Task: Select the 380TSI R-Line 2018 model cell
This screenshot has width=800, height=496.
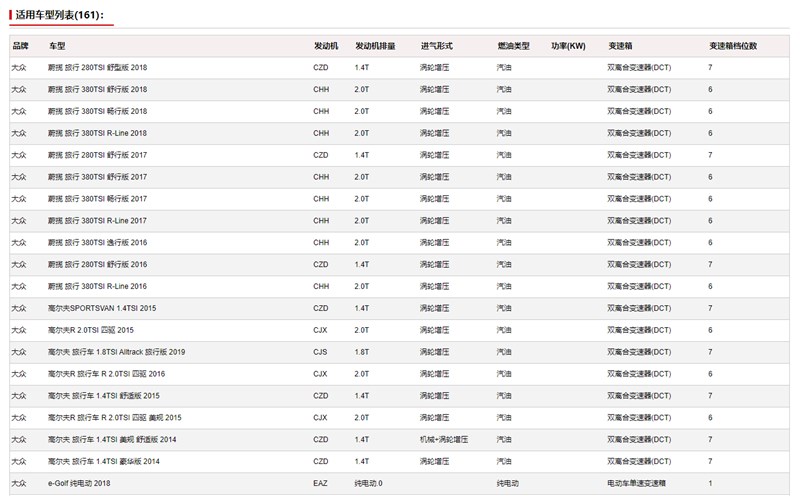Action: pos(97,133)
